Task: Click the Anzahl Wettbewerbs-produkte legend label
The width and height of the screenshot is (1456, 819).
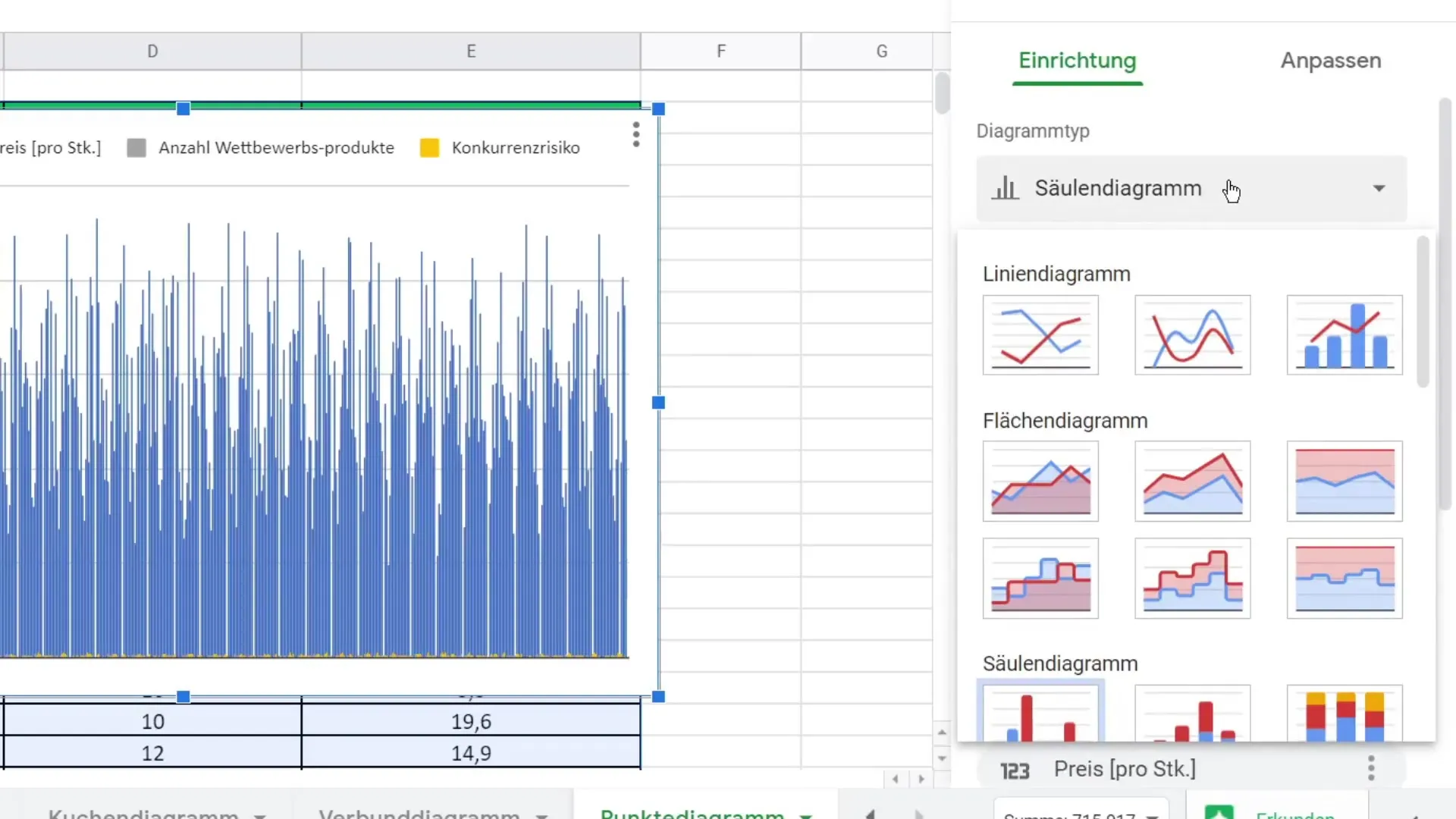Action: tap(276, 148)
